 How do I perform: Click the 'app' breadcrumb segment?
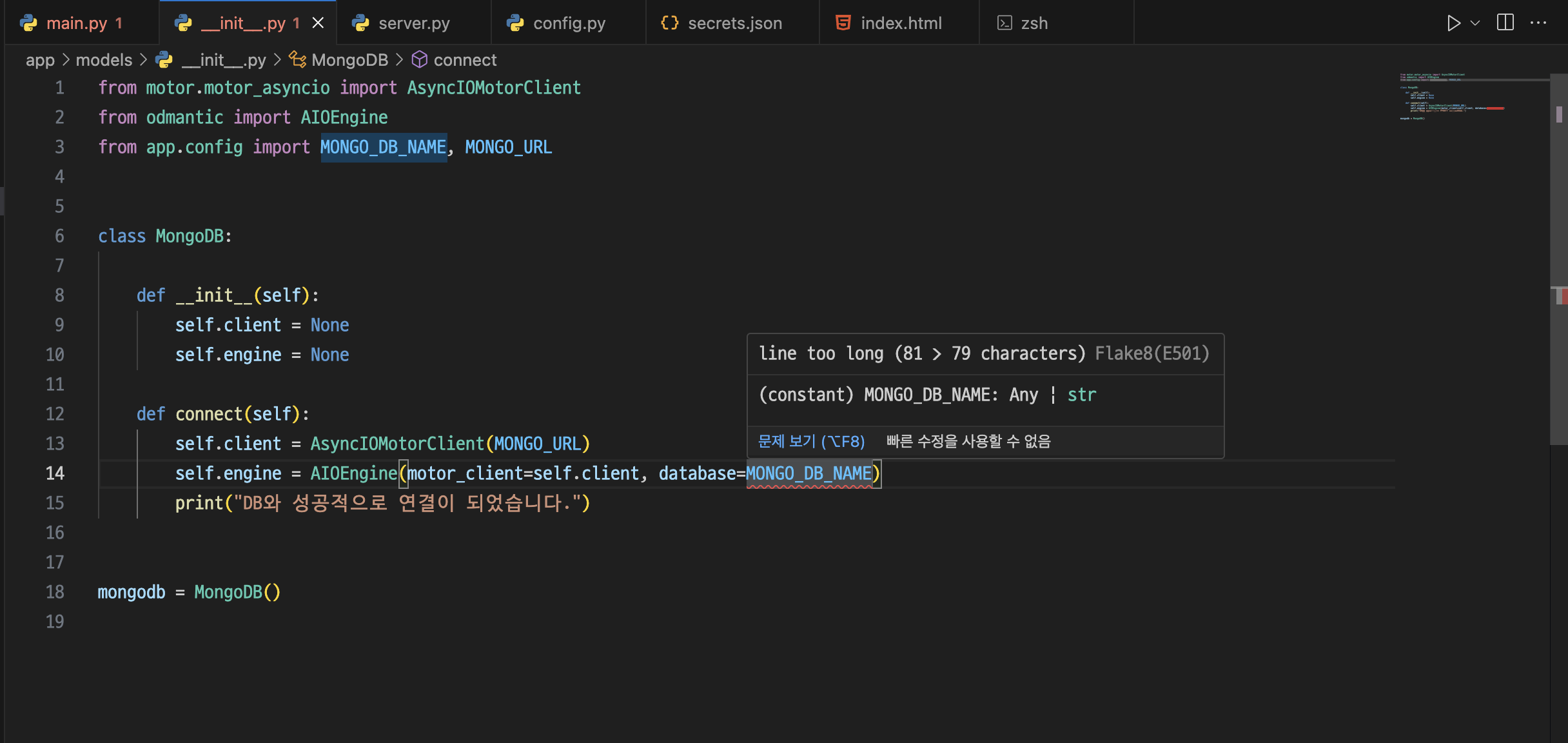tap(40, 60)
